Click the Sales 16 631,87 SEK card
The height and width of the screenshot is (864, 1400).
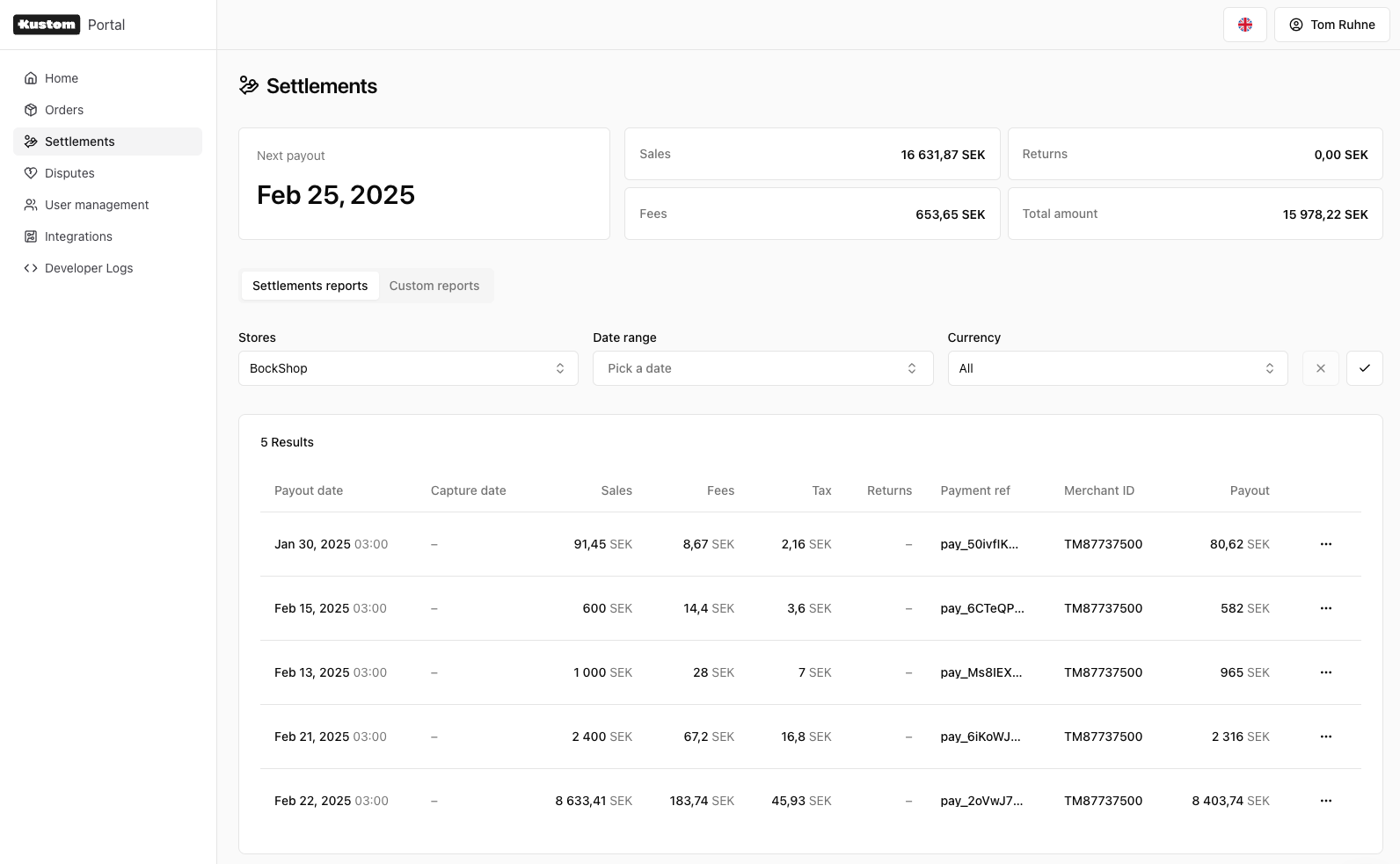(812, 154)
